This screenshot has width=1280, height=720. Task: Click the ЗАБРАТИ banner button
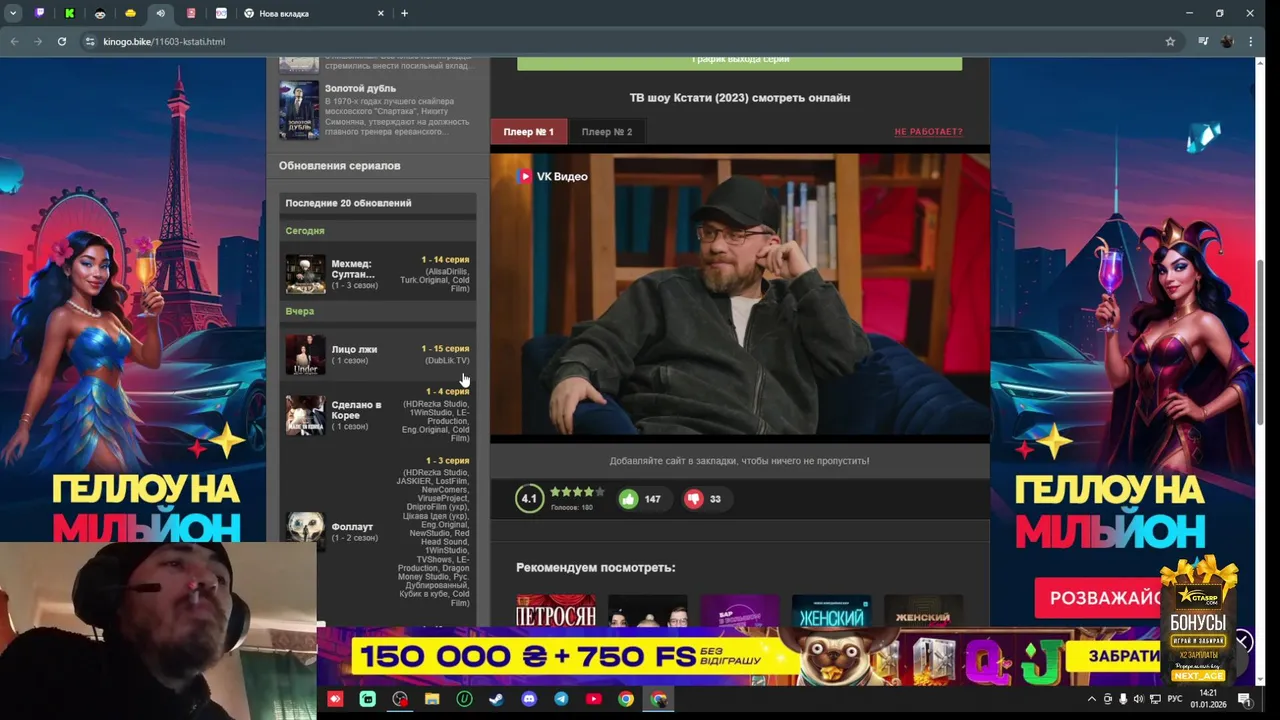pos(1114,656)
